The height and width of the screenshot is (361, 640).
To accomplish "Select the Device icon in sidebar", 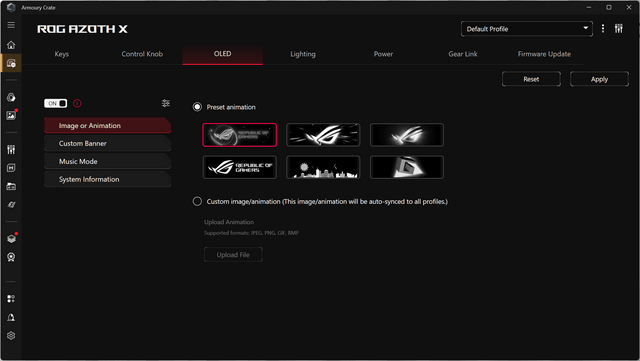I will pyautogui.click(x=11, y=63).
